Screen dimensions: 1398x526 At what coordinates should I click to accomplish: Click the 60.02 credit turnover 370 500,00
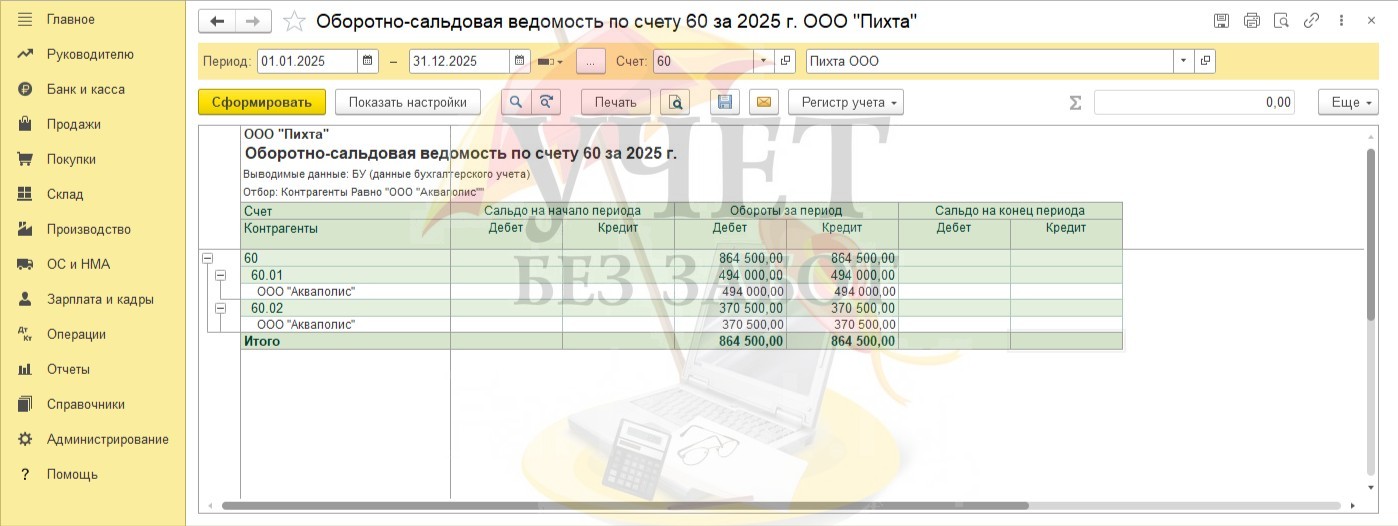(x=843, y=308)
